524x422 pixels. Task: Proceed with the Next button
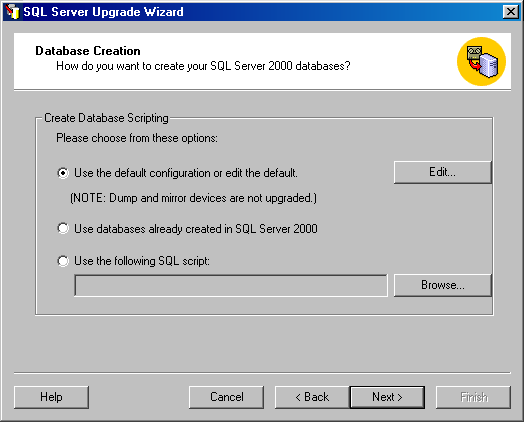coord(387,397)
